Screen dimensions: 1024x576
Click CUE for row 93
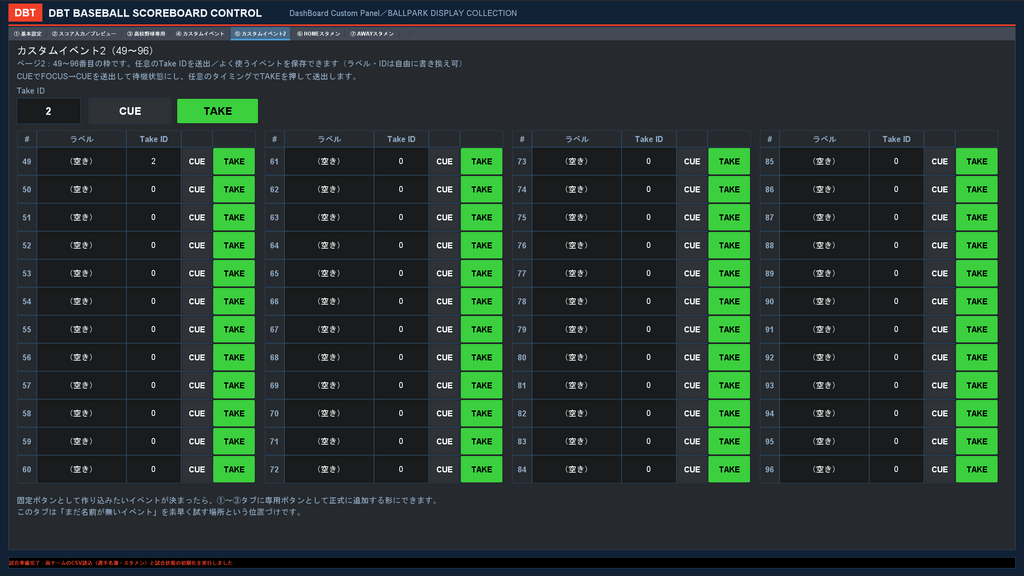pos(939,385)
